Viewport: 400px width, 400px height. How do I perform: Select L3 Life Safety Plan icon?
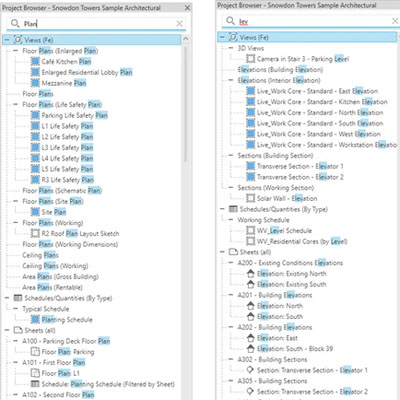click(35, 147)
